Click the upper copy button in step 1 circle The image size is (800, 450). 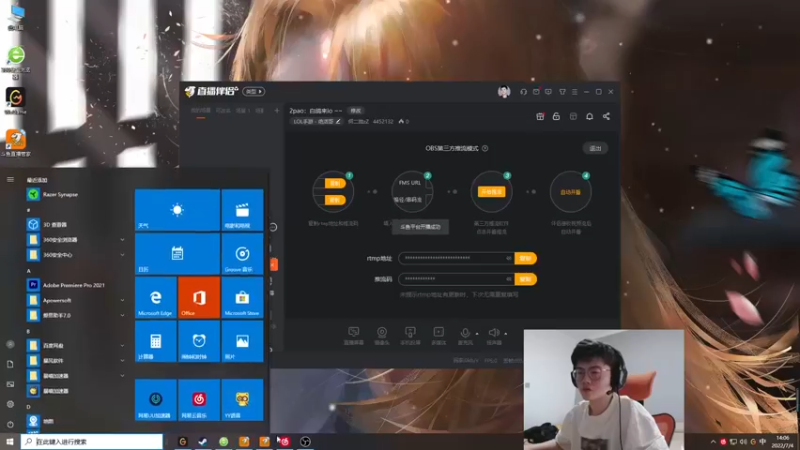335,183
